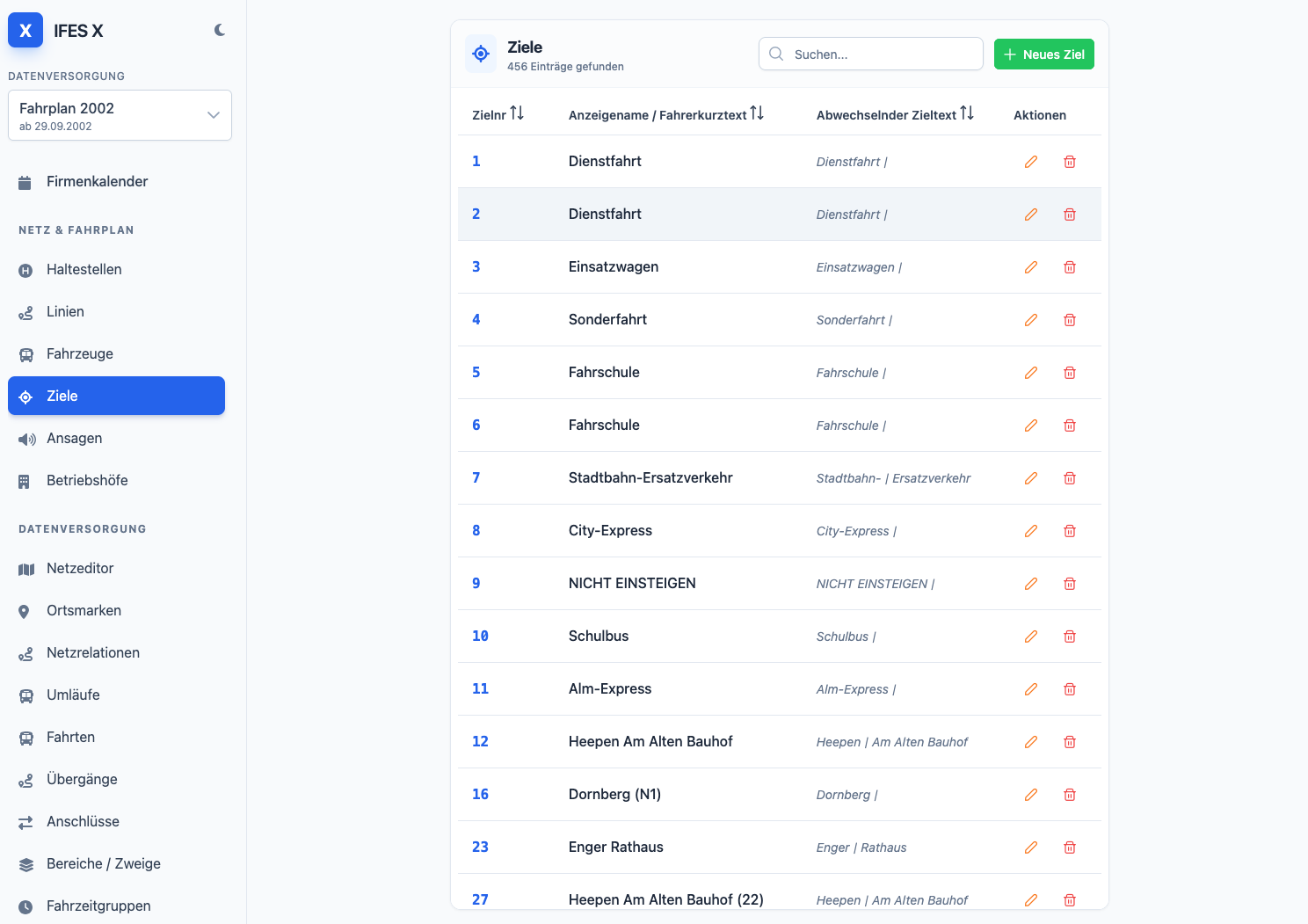Viewport: 1308px width, 924px height.
Task: Open Zielnr 1 link
Action: pos(476,161)
